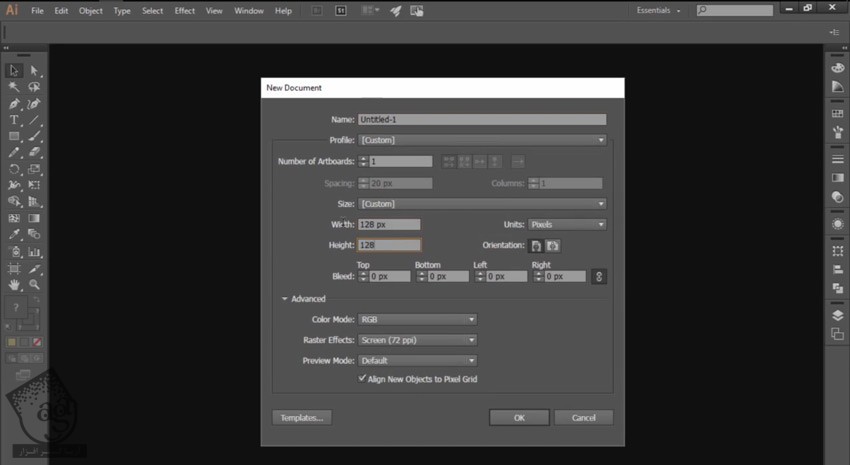
Task: Open the Edit menu
Action: click(x=61, y=10)
